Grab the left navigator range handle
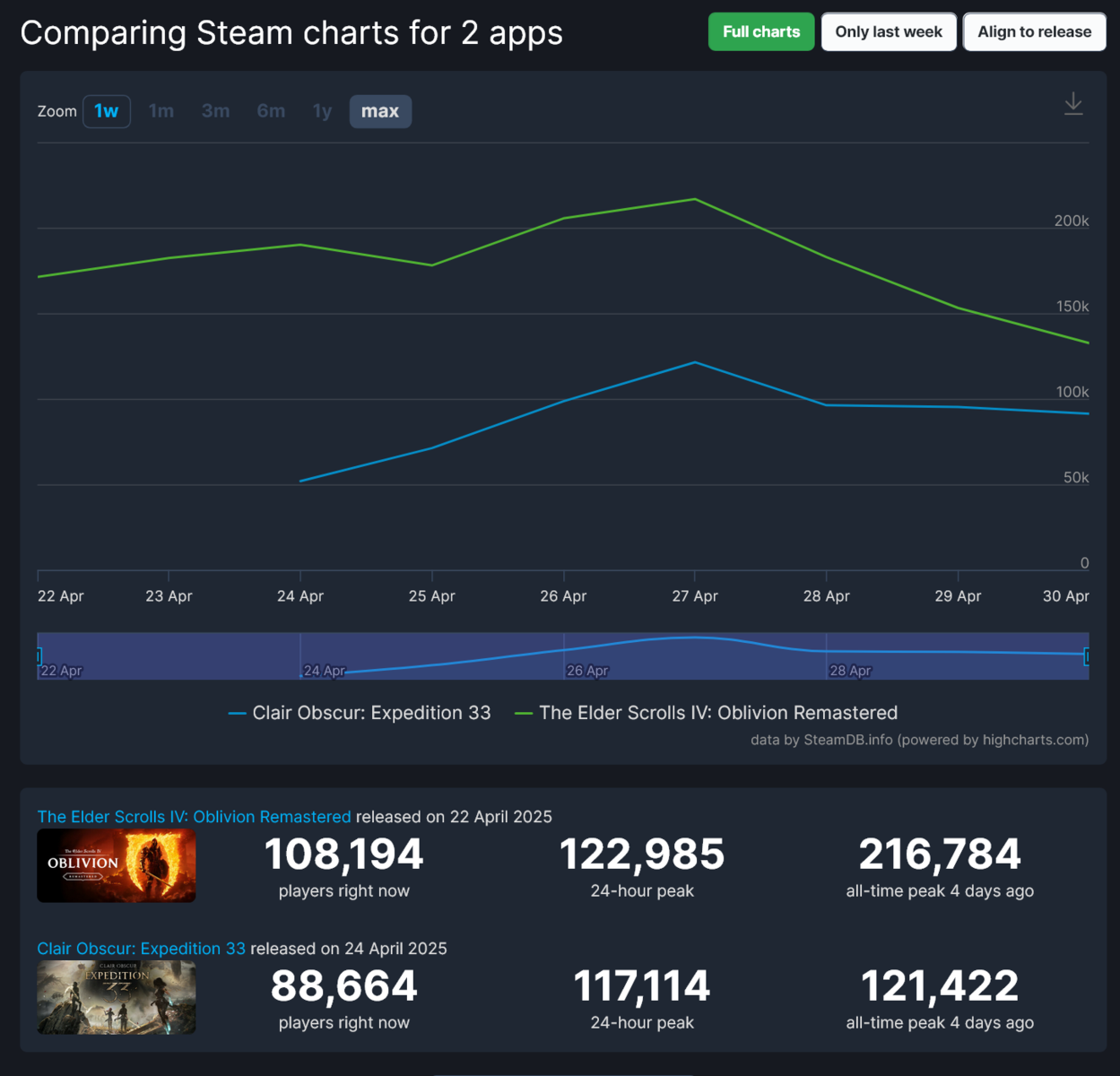 click(x=39, y=656)
